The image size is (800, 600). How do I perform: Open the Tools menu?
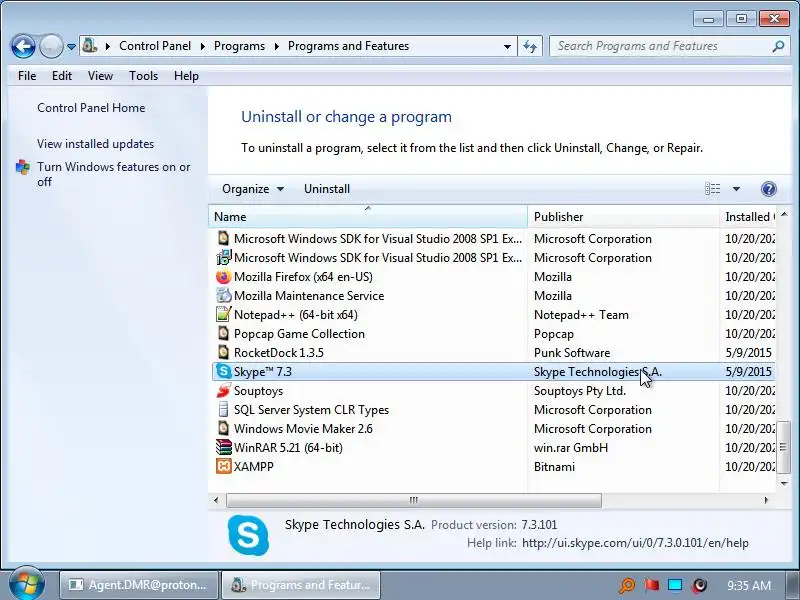[x=143, y=76]
